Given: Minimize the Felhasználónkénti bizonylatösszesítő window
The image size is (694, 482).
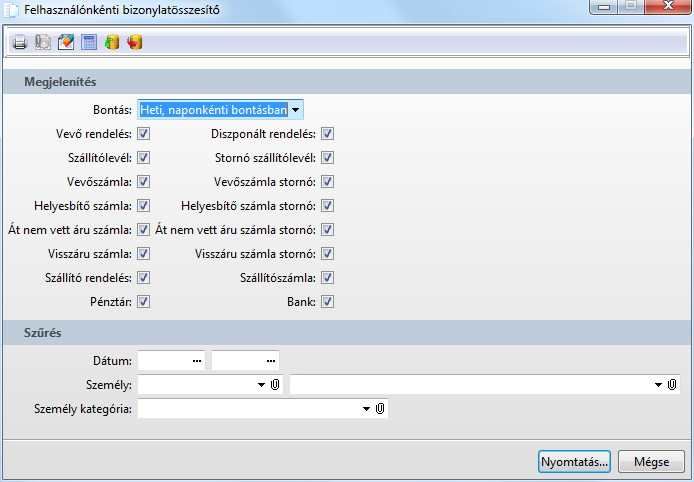Looking at the screenshot, I should click(604, 7).
